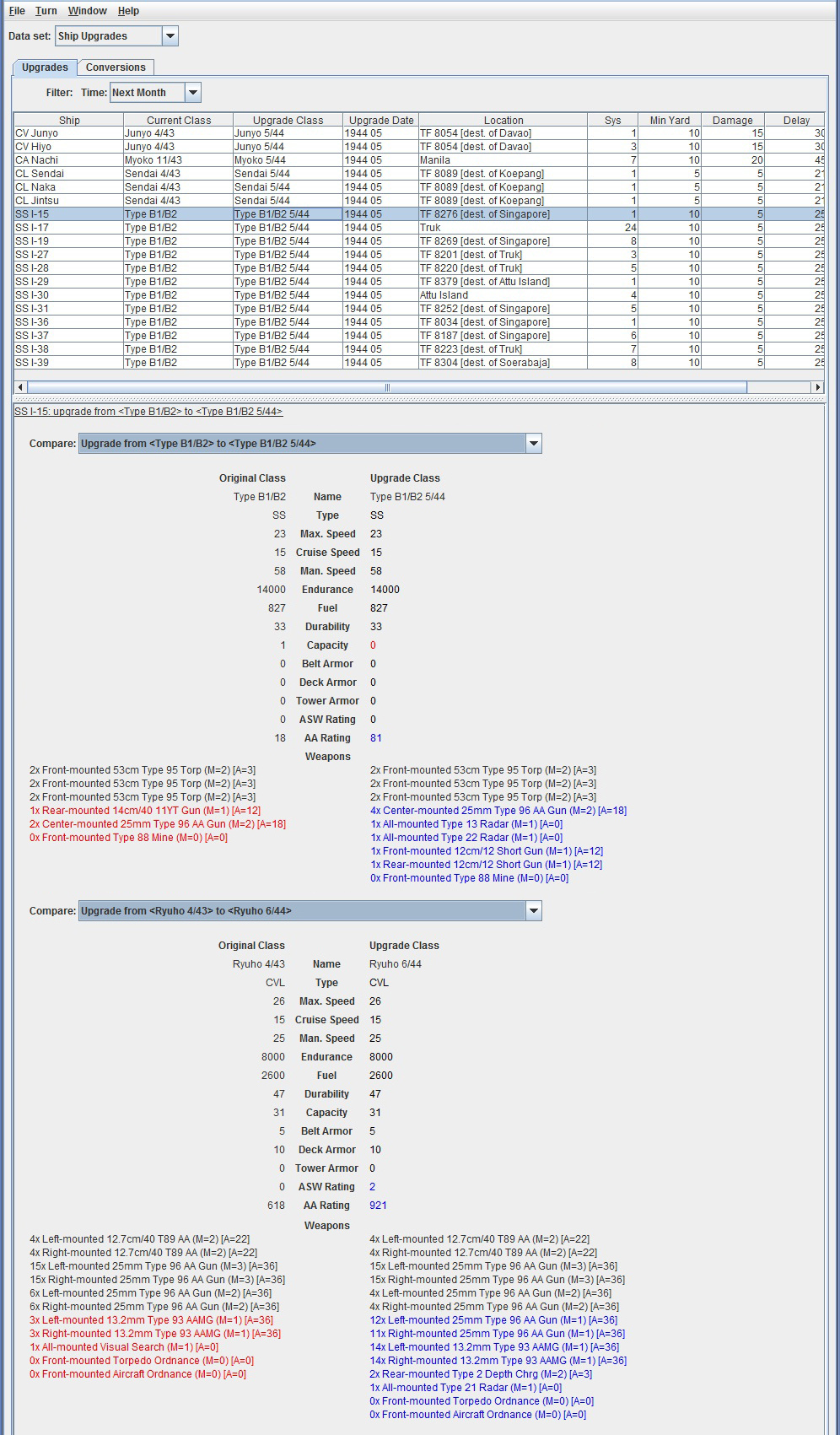Click the horizontal scrollbar right arrow

[816, 387]
